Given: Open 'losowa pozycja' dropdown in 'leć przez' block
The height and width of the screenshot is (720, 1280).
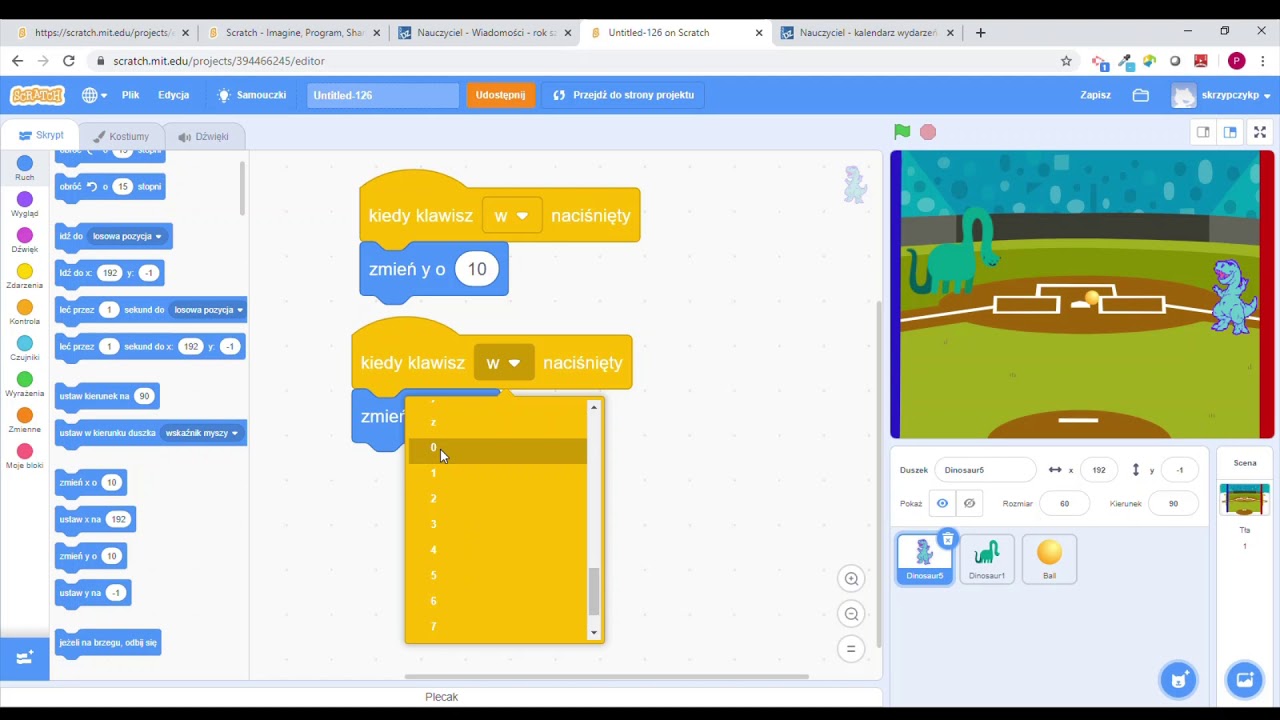Looking at the screenshot, I should (208, 310).
